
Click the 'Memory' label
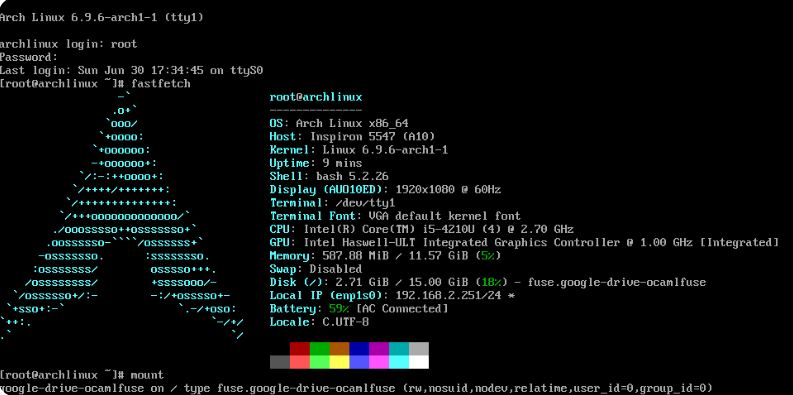click(x=290, y=256)
